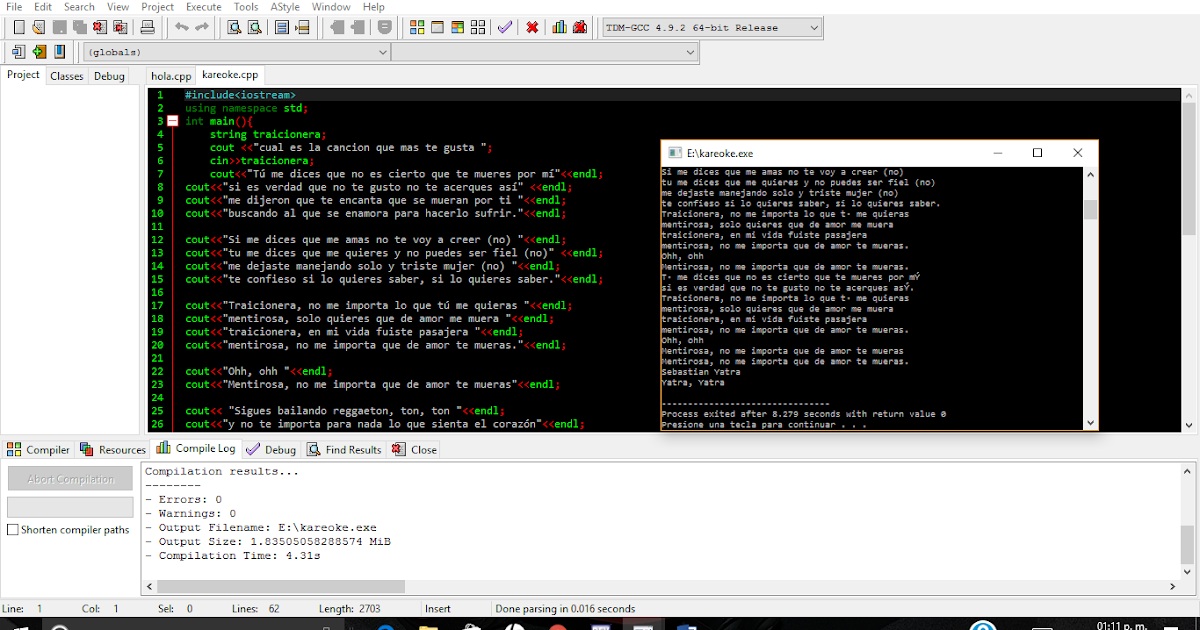Open profiling analysis chart icon
This screenshot has height=630, width=1200.
557,27
